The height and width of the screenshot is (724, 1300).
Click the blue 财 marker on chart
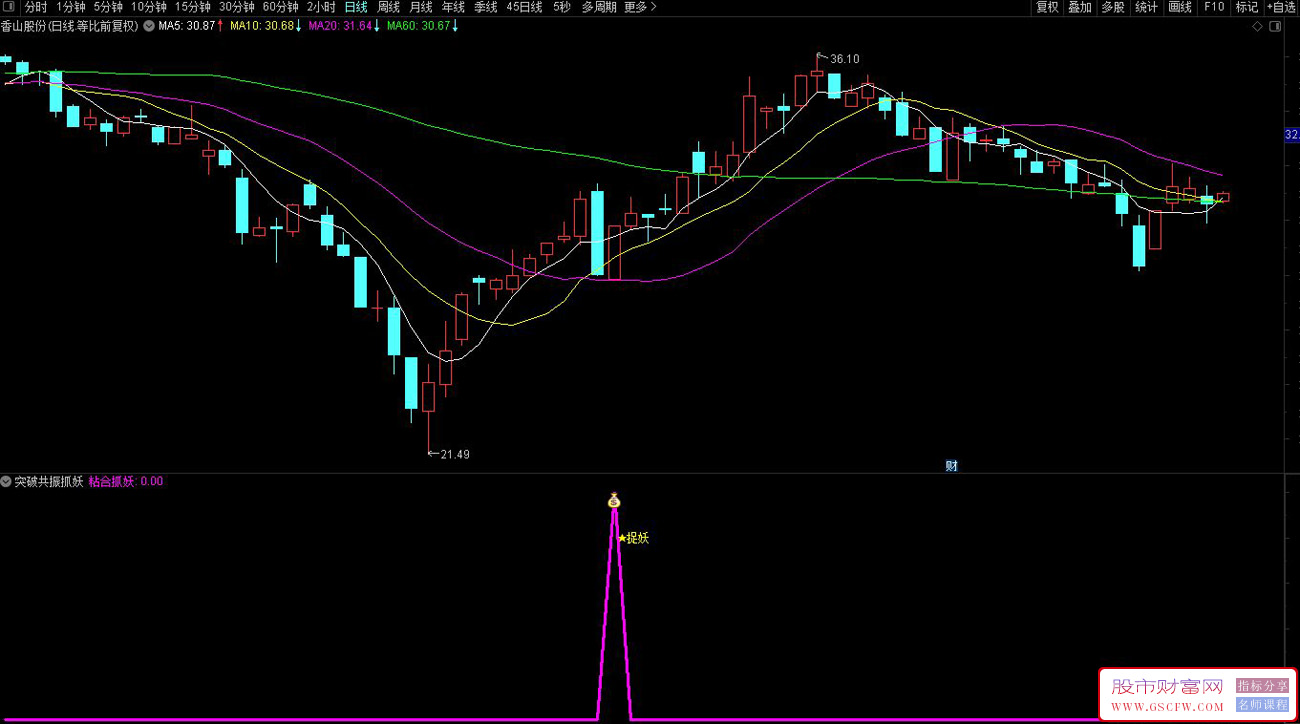951,465
